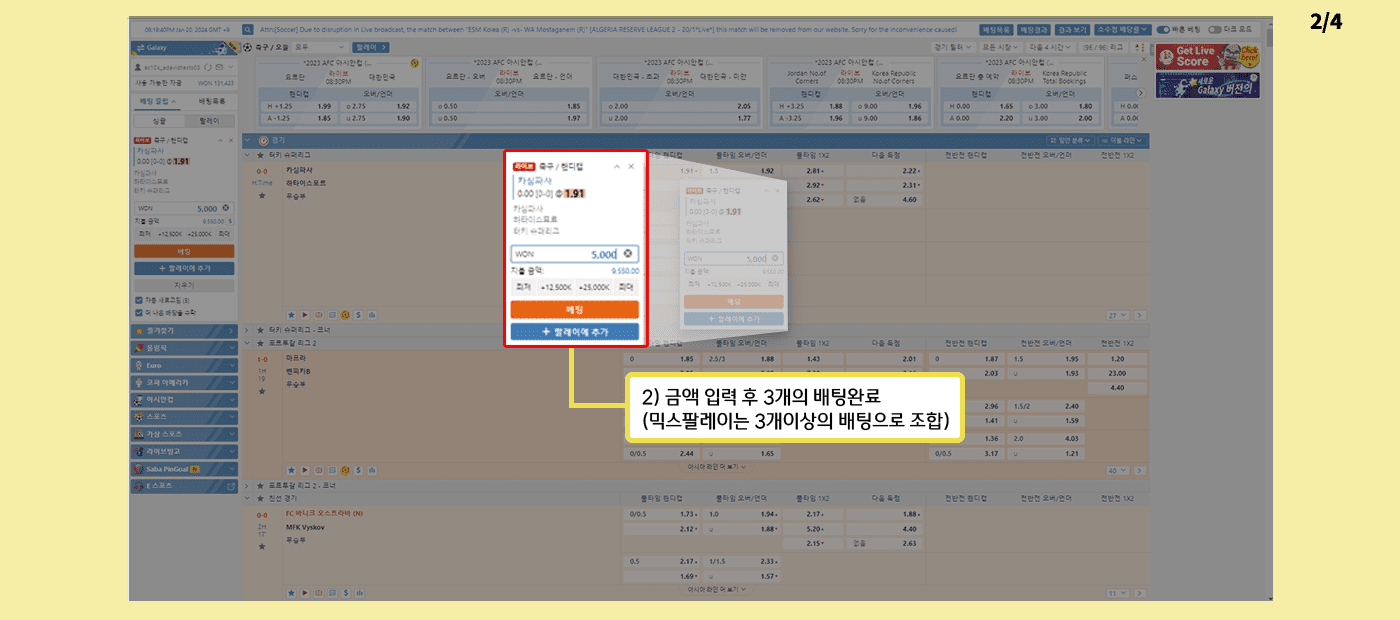Click the live stream play icon under 터키 슈퍼리그 match

tap(304, 315)
